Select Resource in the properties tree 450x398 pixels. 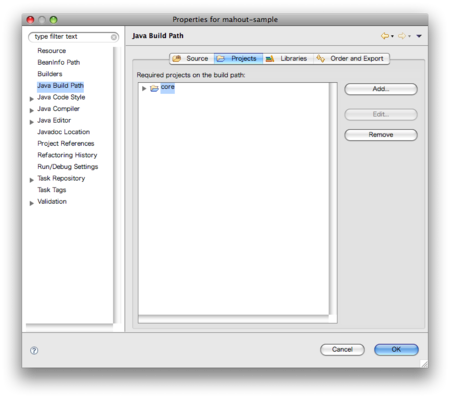pyautogui.click(x=52, y=51)
